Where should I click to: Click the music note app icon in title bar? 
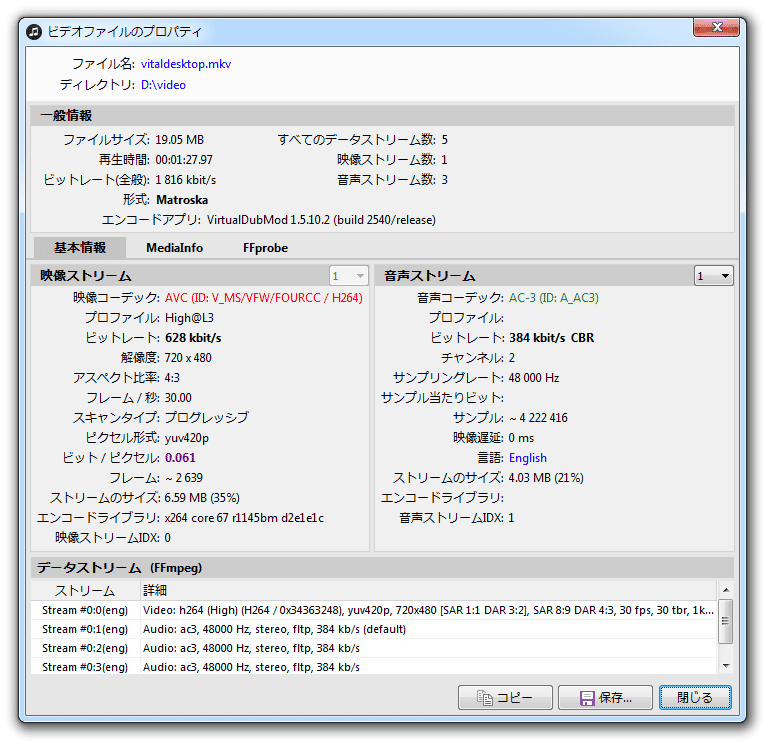click(34, 32)
